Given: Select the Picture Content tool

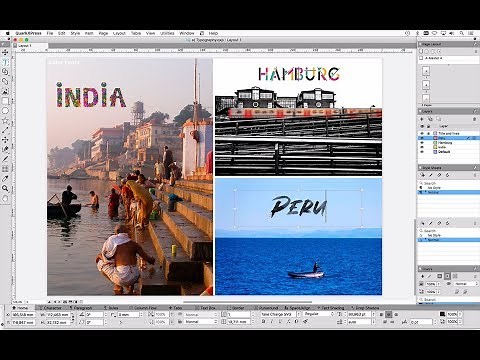Looking at the screenshot, I should pos(5,91).
